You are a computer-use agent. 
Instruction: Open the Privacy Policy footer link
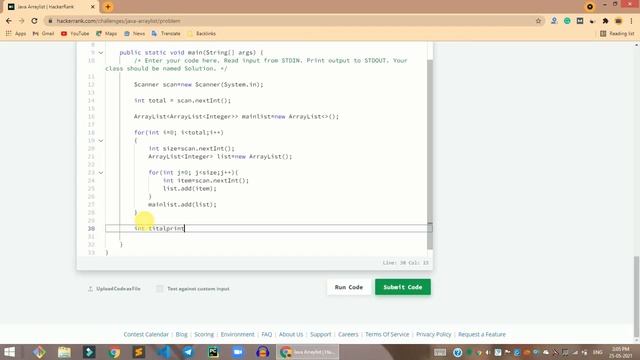[434, 334]
